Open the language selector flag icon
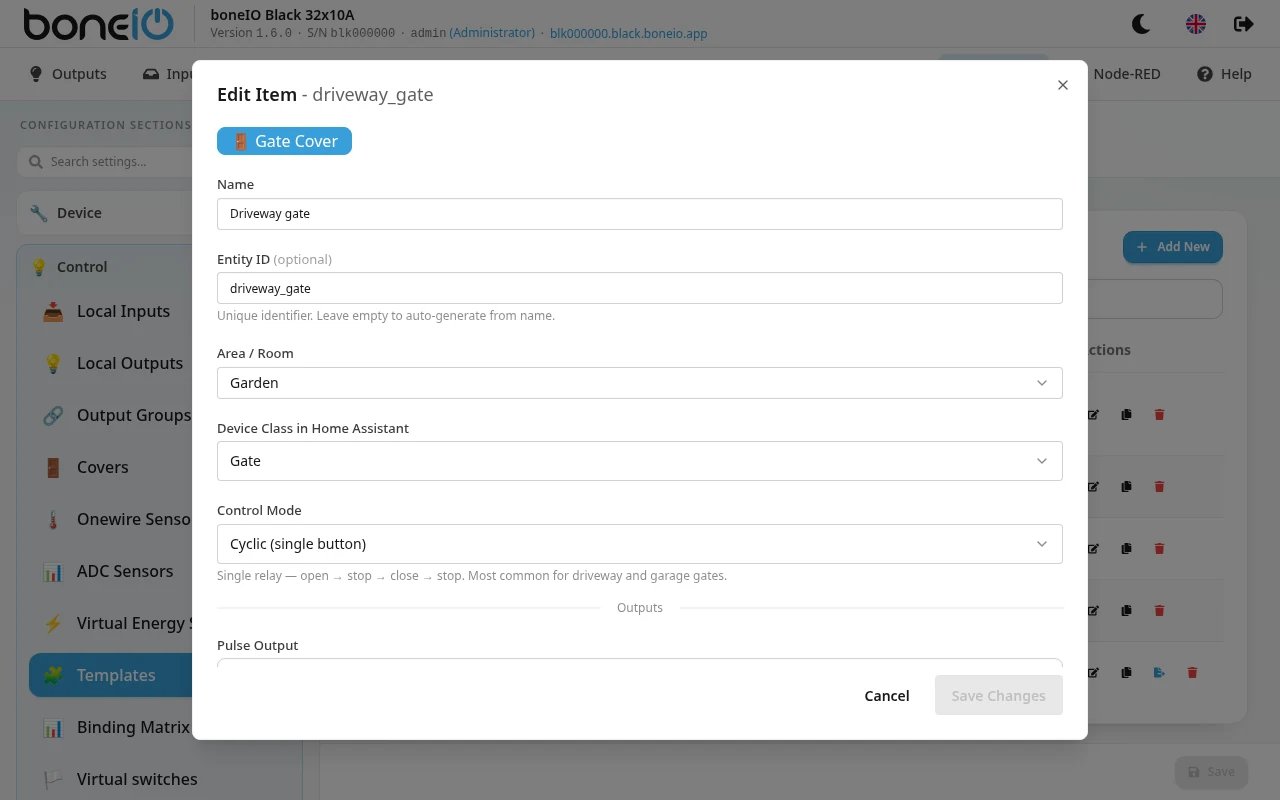Viewport: 1280px width, 800px height. coord(1195,23)
